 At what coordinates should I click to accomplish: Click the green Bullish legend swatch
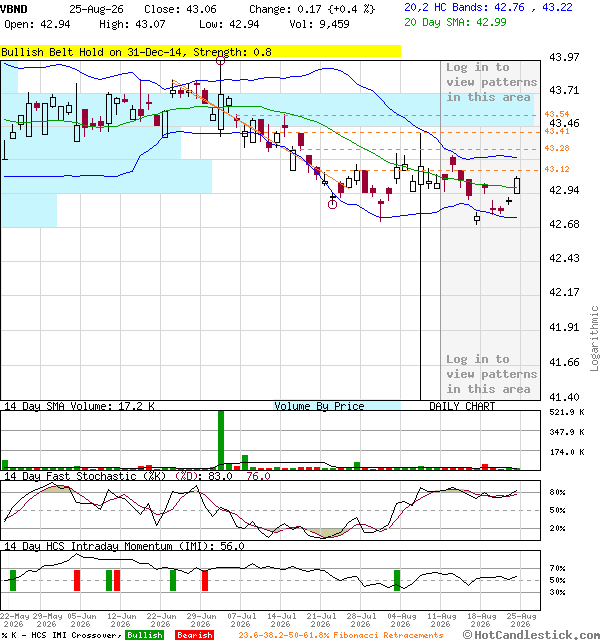145,635
